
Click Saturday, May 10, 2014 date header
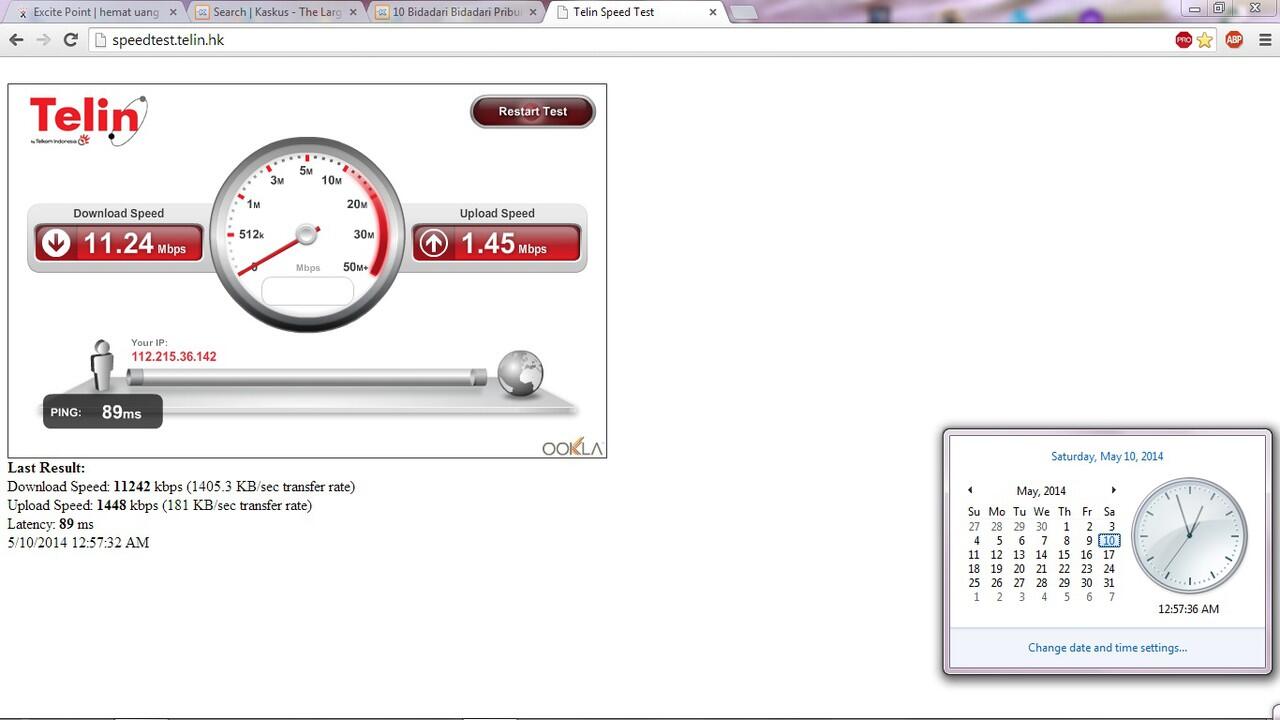click(1107, 456)
